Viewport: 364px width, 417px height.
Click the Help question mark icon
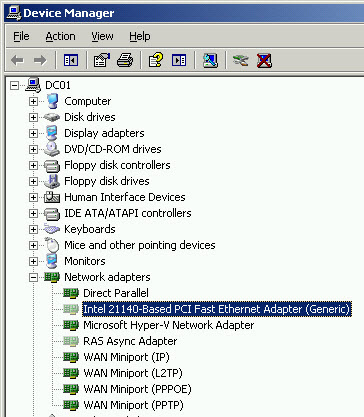(x=155, y=60)
